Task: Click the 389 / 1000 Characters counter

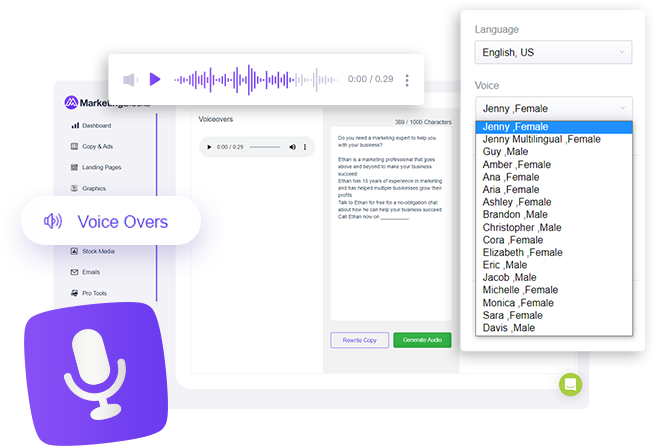Action: pos(423,122)
